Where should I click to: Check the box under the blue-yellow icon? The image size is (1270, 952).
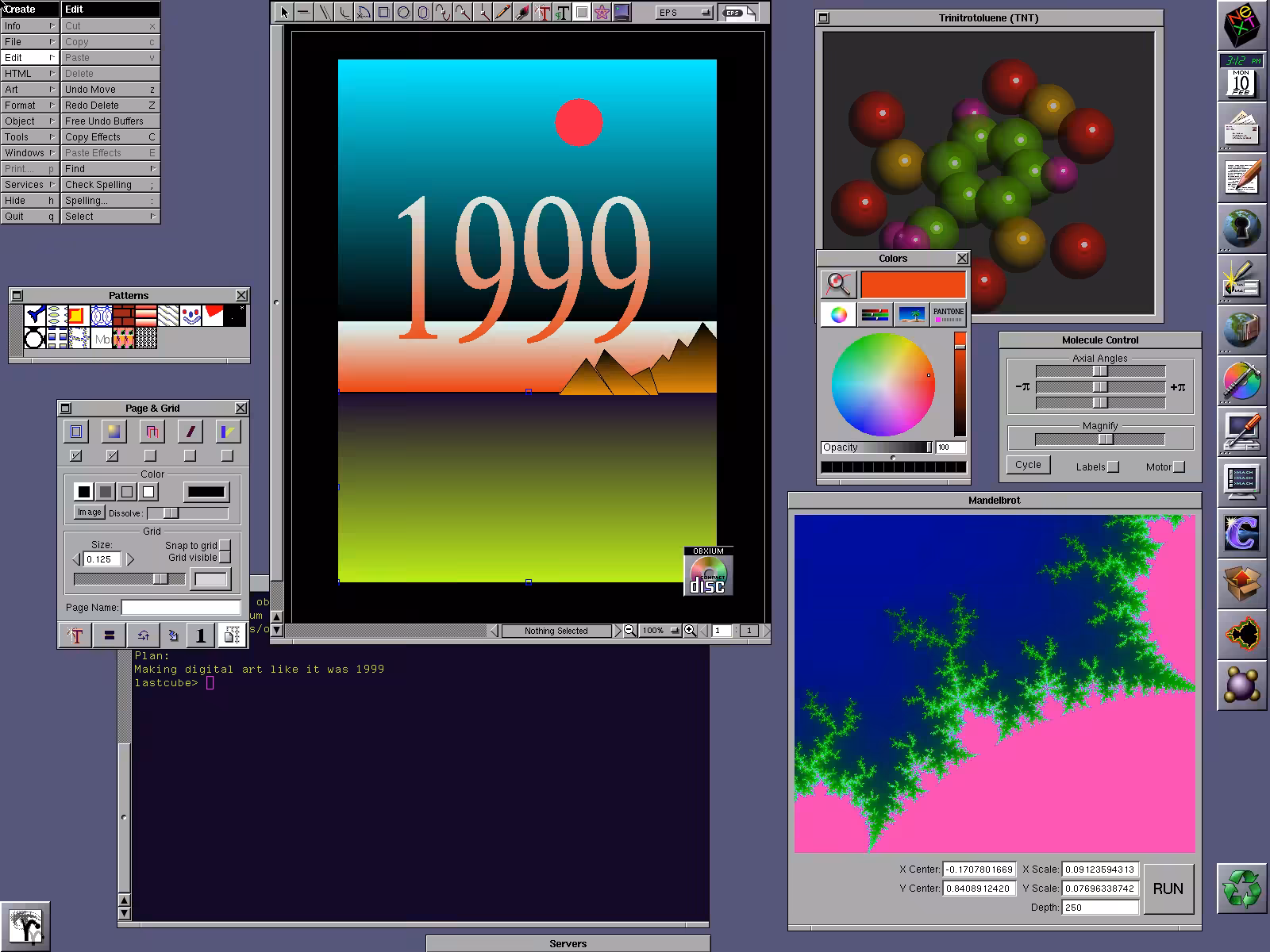coord(227,455)
